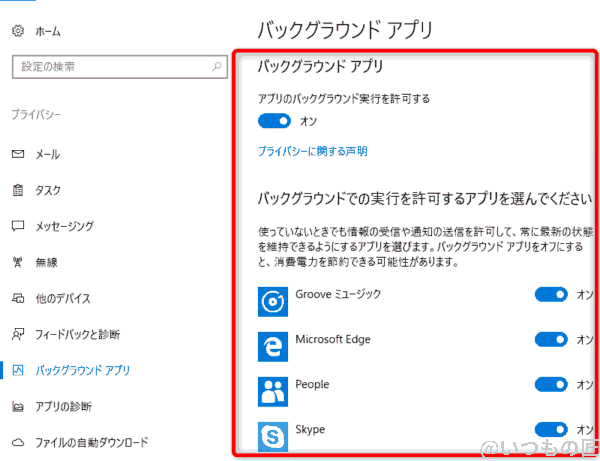
Task: Click the Home gear icon
Action: [x=18, y=31]
